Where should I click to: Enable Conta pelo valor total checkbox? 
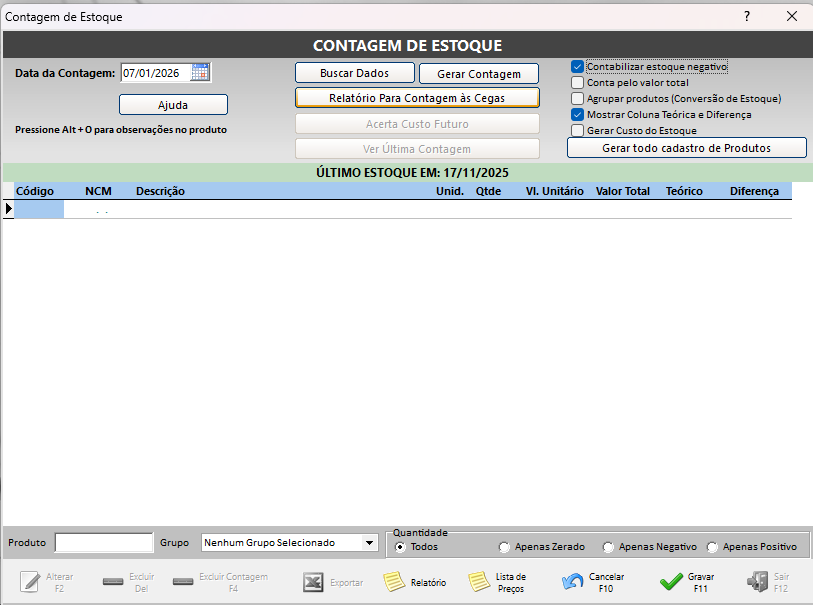click(x=577, y=83)
